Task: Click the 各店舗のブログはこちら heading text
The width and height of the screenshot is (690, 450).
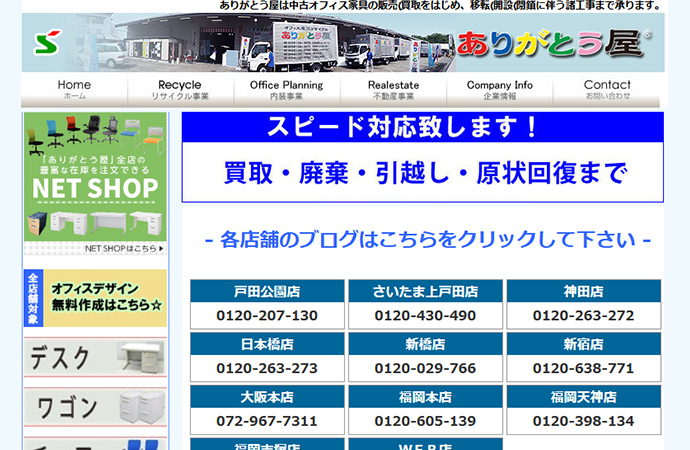Action: point(428,240)
